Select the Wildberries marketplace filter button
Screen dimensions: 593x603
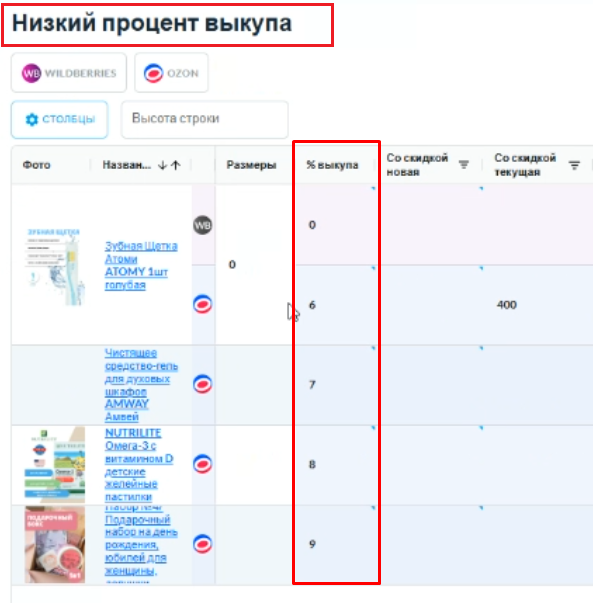(x=69, y=73)
